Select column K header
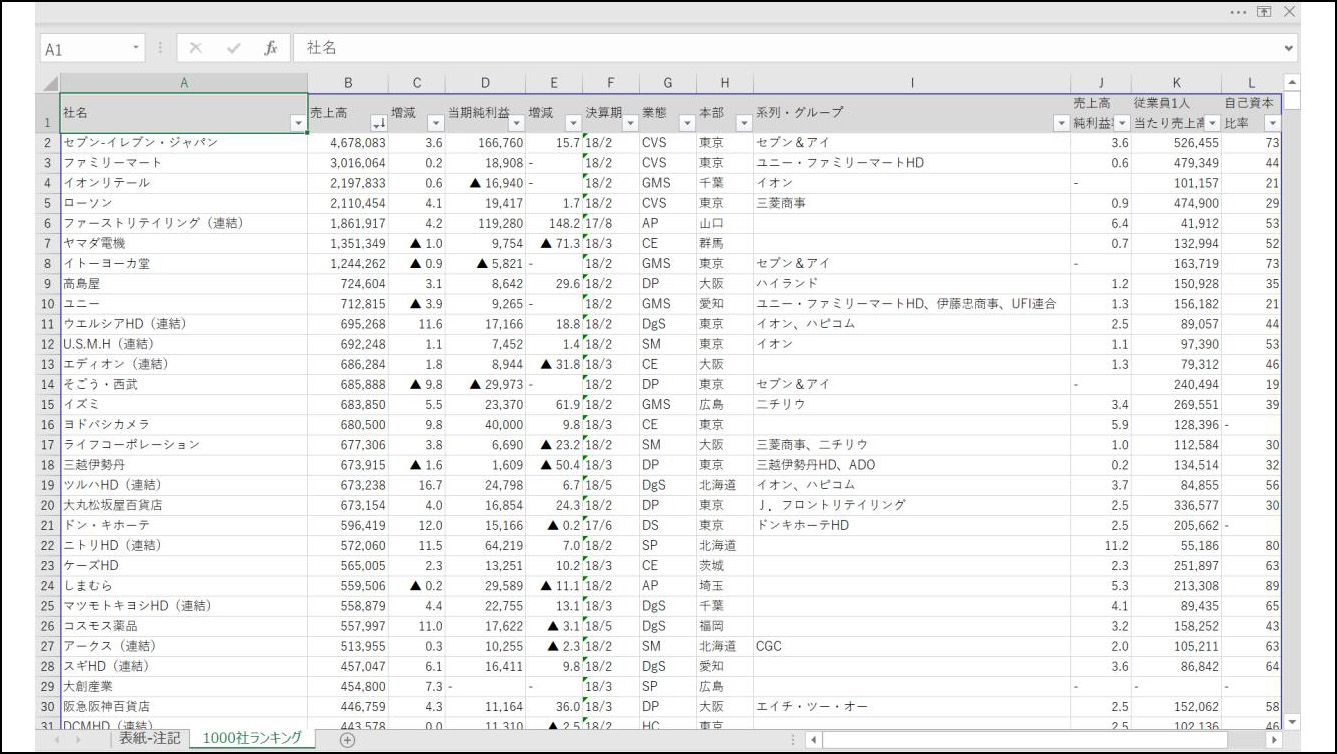This screenshot has width=1337, height=754. [x=1177, y=84]
